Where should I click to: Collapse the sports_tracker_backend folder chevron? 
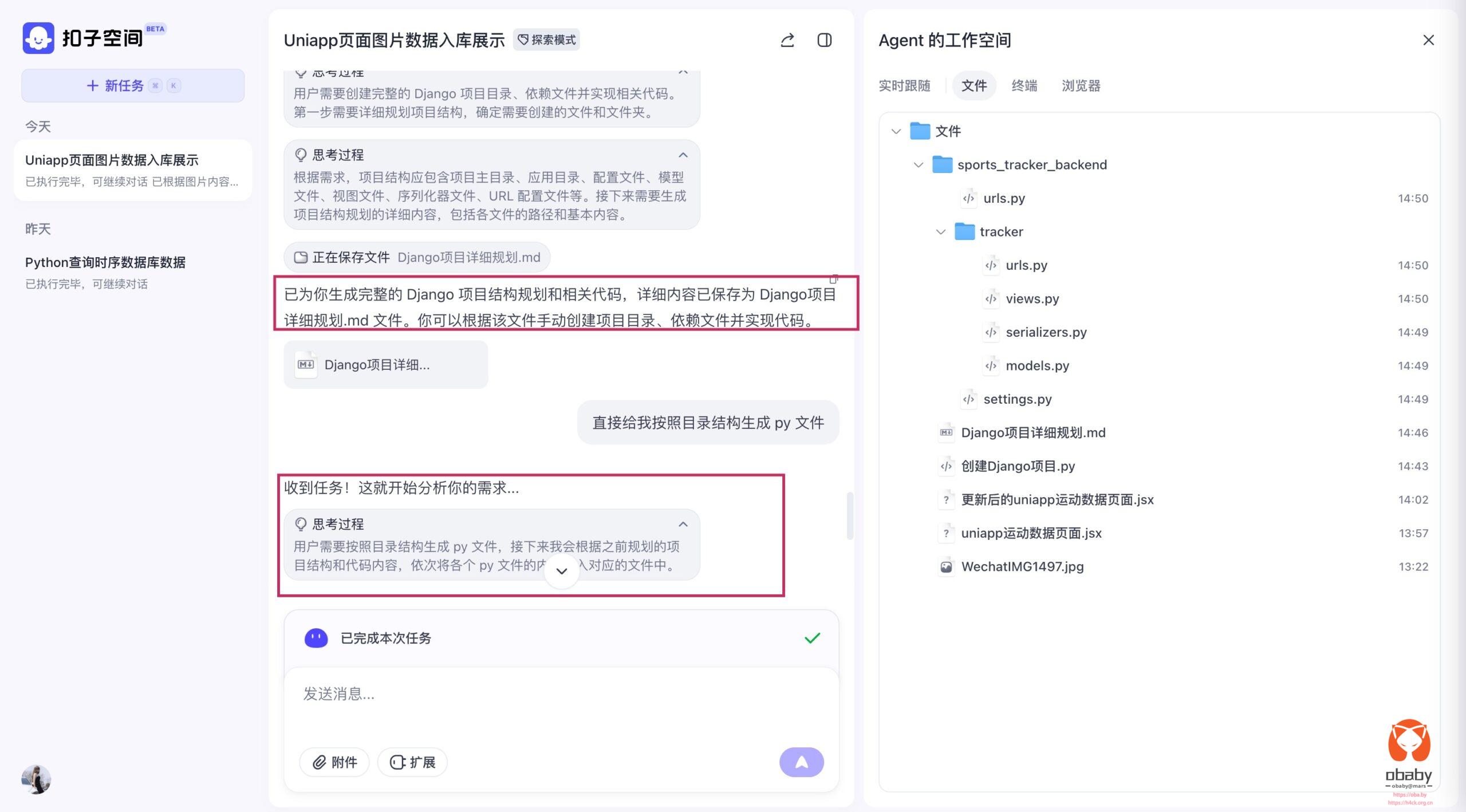click(x=919, y=165)
